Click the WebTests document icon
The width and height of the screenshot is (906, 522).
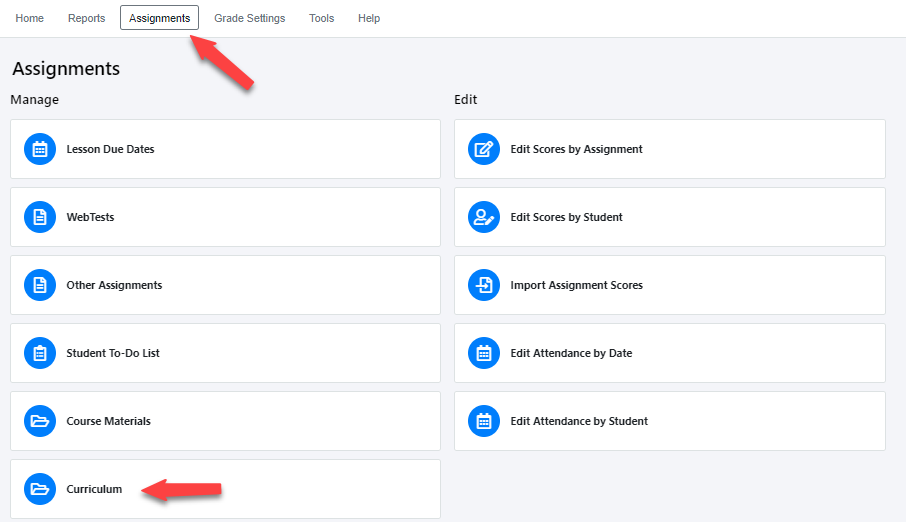pyautogui.click(x=40, y=217)
